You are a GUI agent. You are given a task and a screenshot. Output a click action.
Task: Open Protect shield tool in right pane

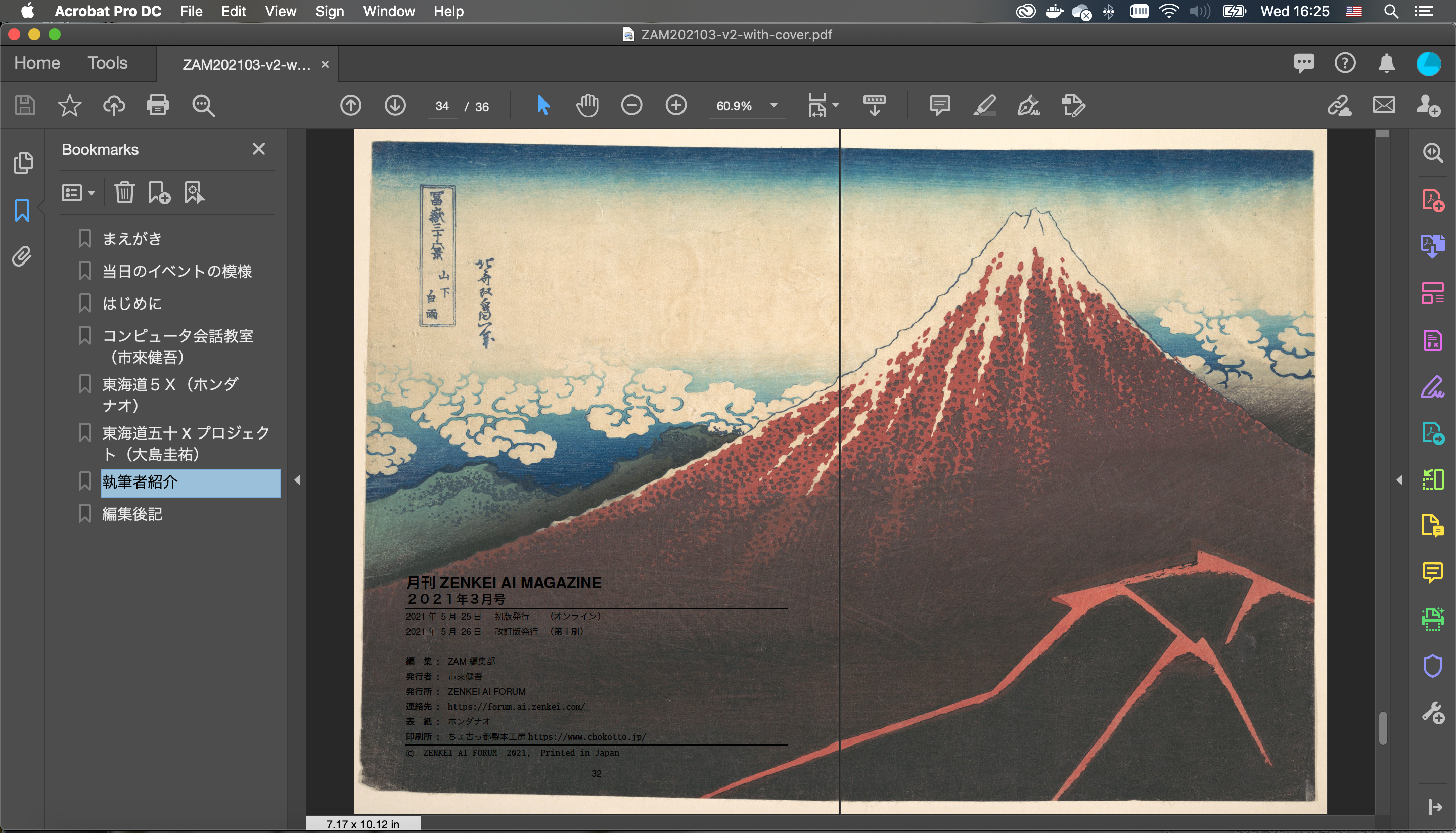click(x=1433, y=667)
